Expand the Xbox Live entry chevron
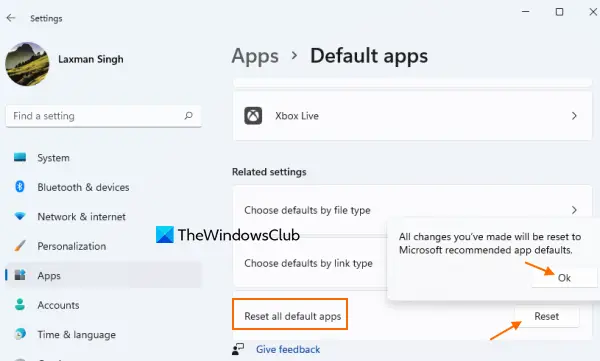Image resolution: width=600 pixels, height=361 pixels. click(x=574, y=116)
